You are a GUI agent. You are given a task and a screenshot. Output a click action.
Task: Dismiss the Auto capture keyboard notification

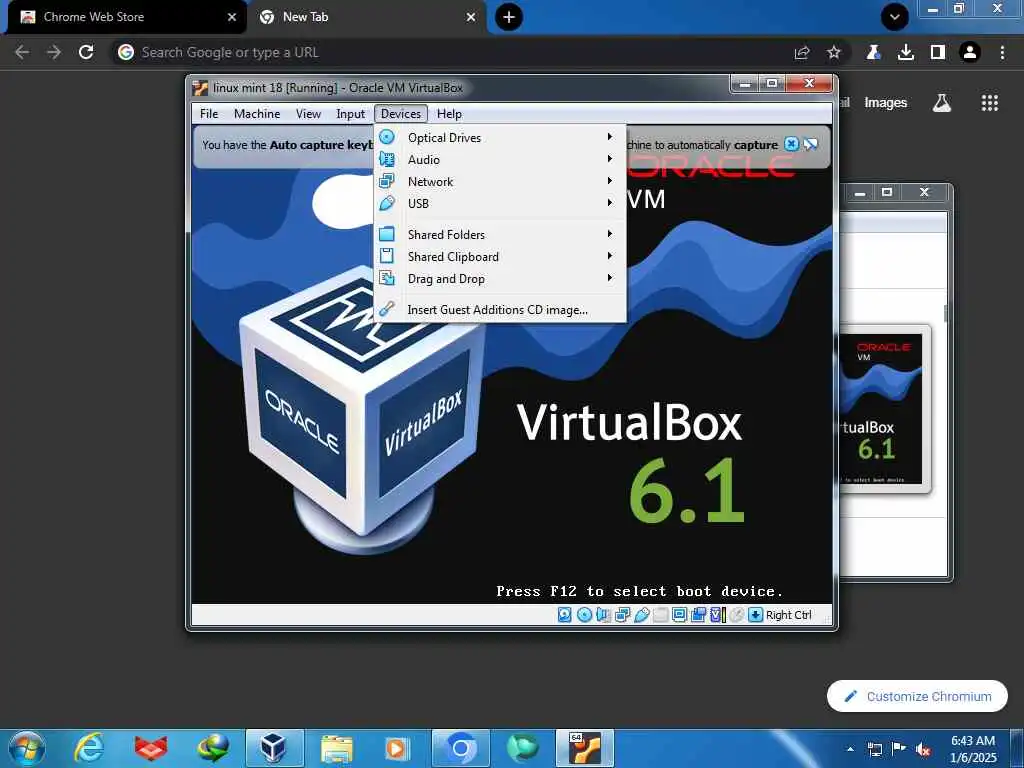[x=791, y=144]
